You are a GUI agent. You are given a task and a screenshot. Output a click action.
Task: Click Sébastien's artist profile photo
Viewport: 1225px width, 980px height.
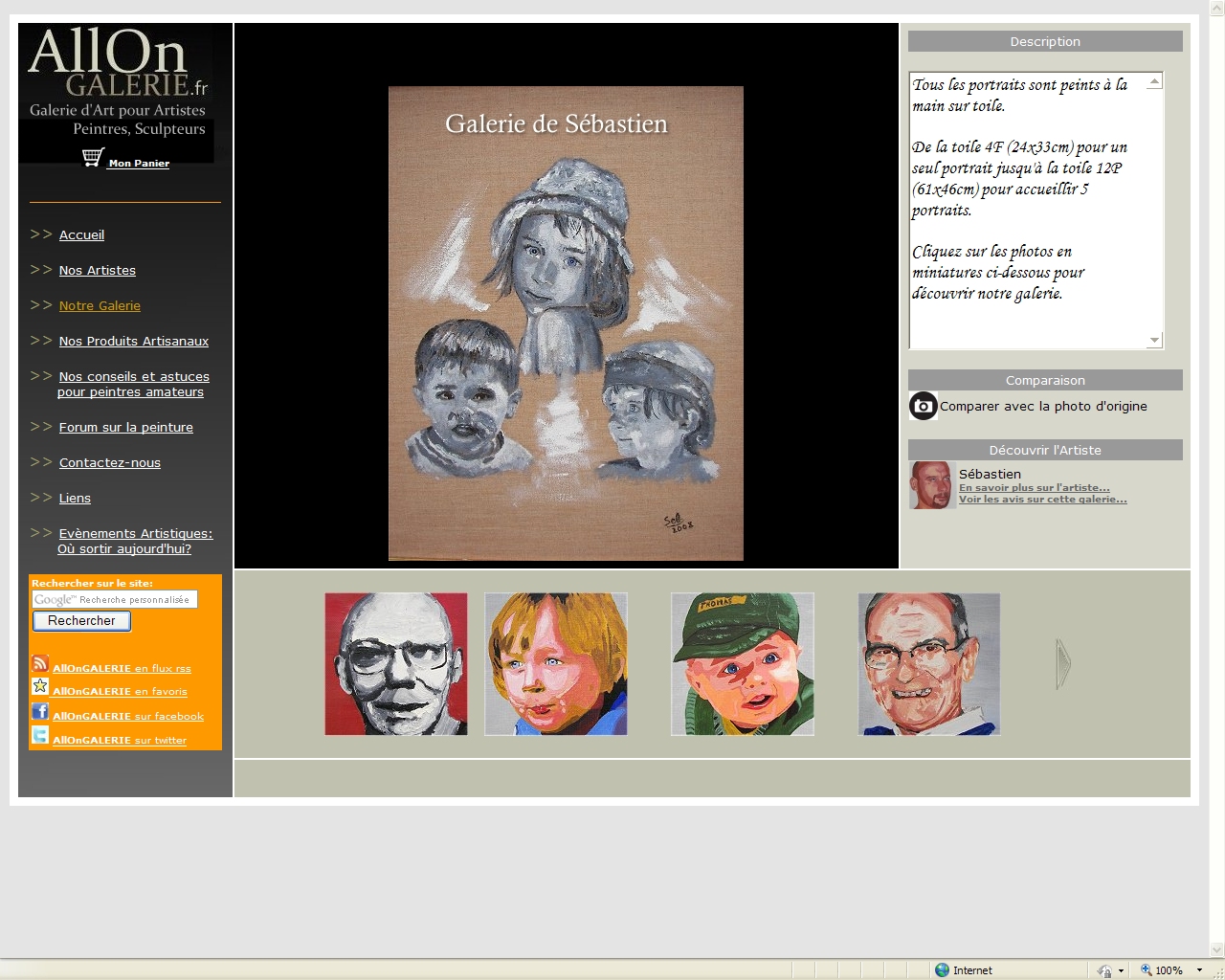tap(931, 485)
